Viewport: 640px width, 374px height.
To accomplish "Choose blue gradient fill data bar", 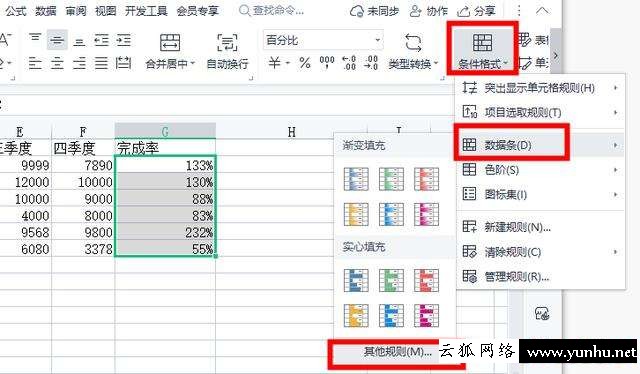I will coord(356,179).
